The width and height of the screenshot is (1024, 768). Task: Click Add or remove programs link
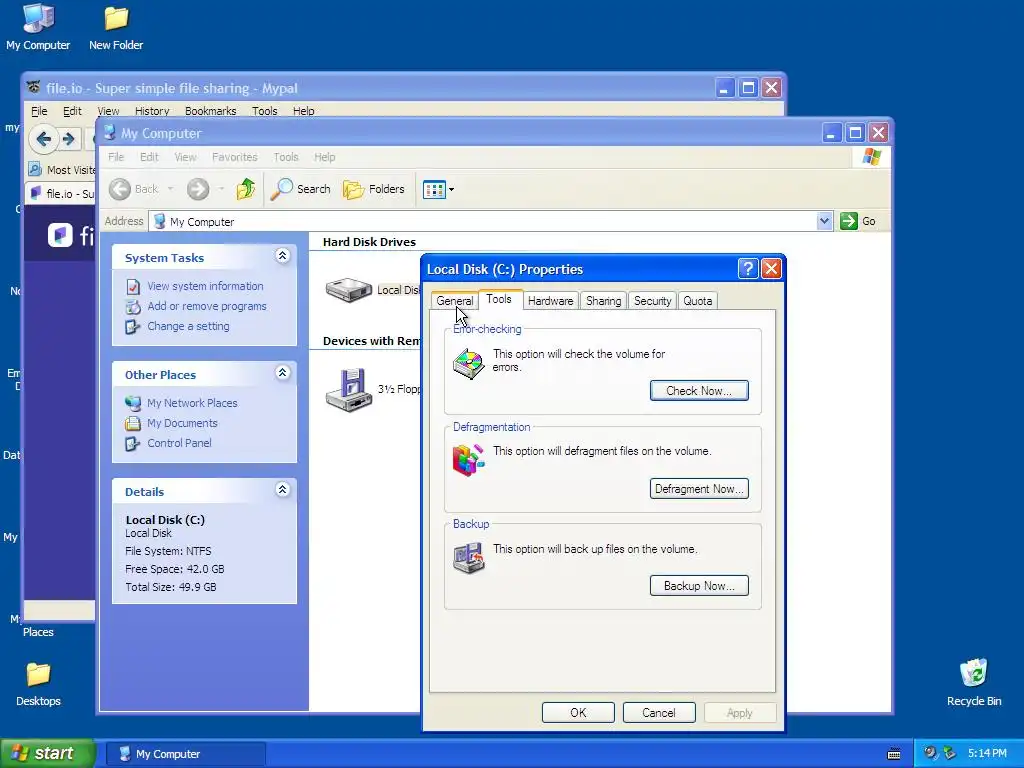pos(206,306)
